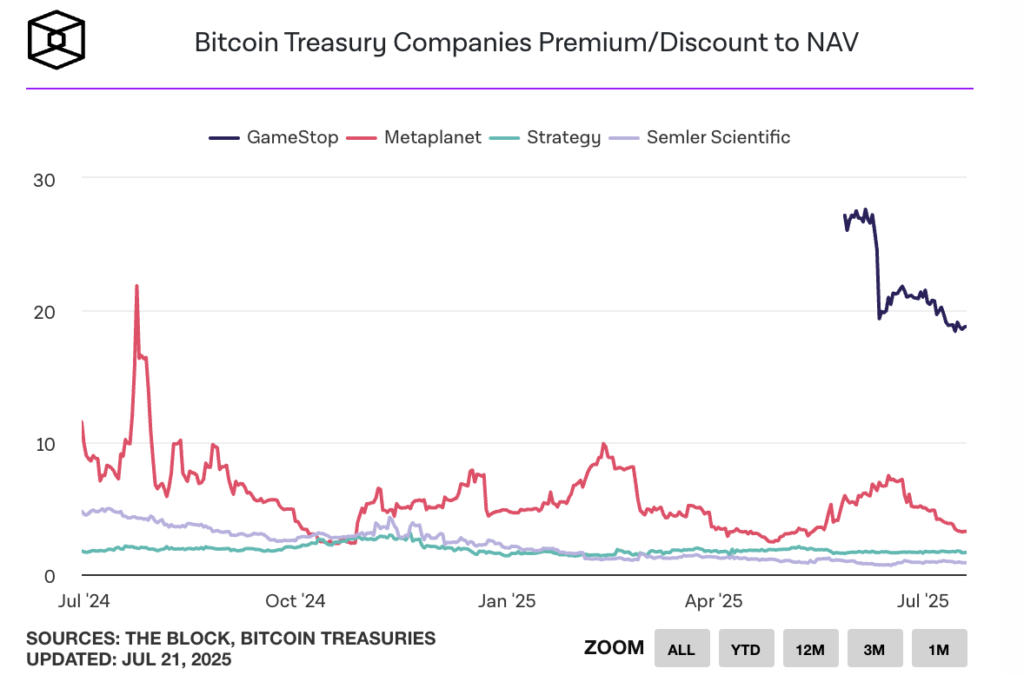This screenshot has height=675, width=1024.
Task: Select the YTD zoom range
Action: 745,649
